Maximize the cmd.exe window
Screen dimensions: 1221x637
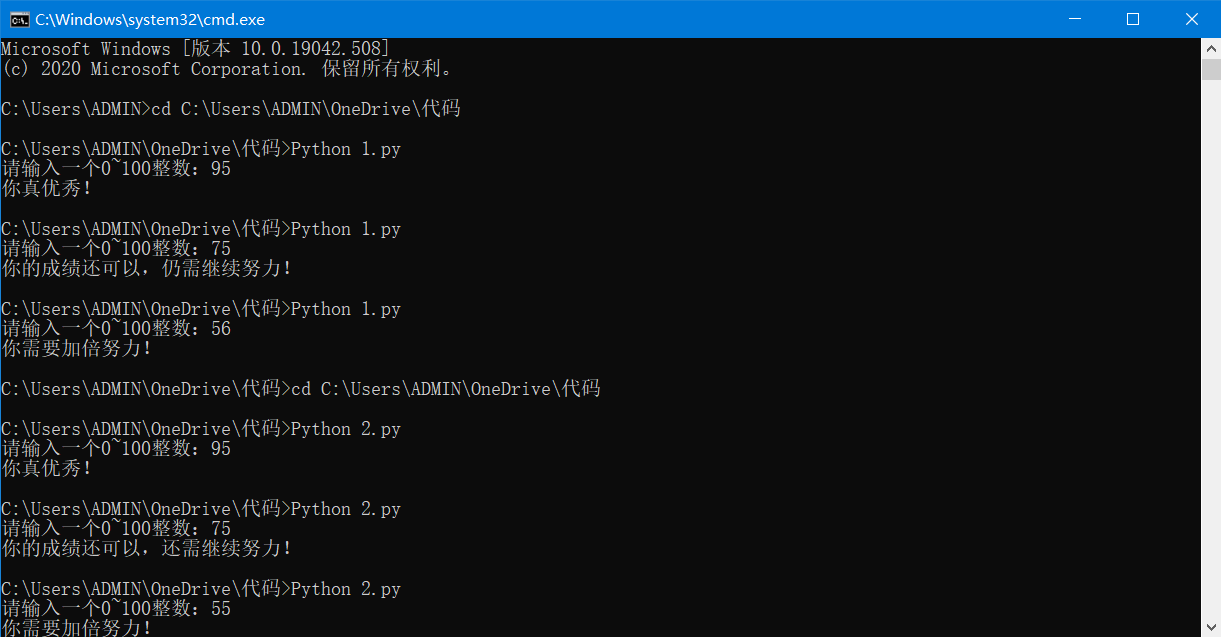[1133, 19]
